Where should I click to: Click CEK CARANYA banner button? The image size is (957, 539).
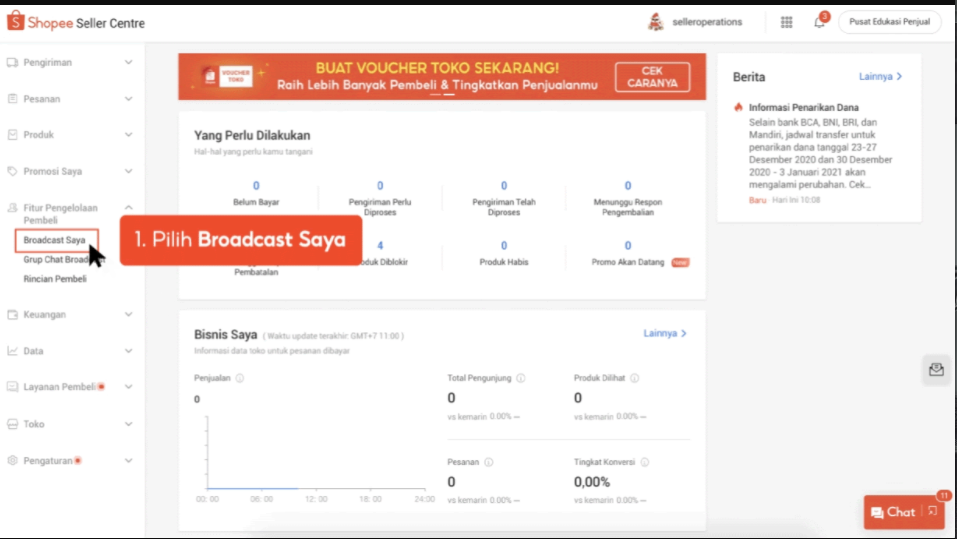pos(652,77)
